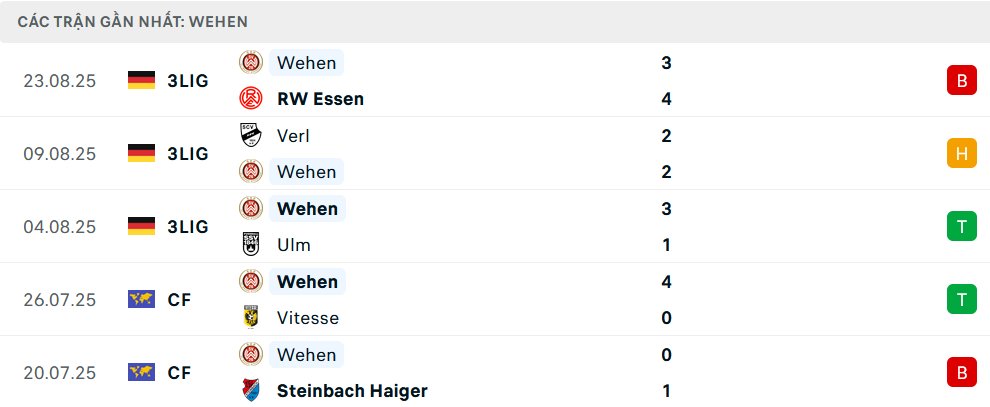Screen dimensions: 990x407
Task: Open the Vitesse team link
Action: 308,317
